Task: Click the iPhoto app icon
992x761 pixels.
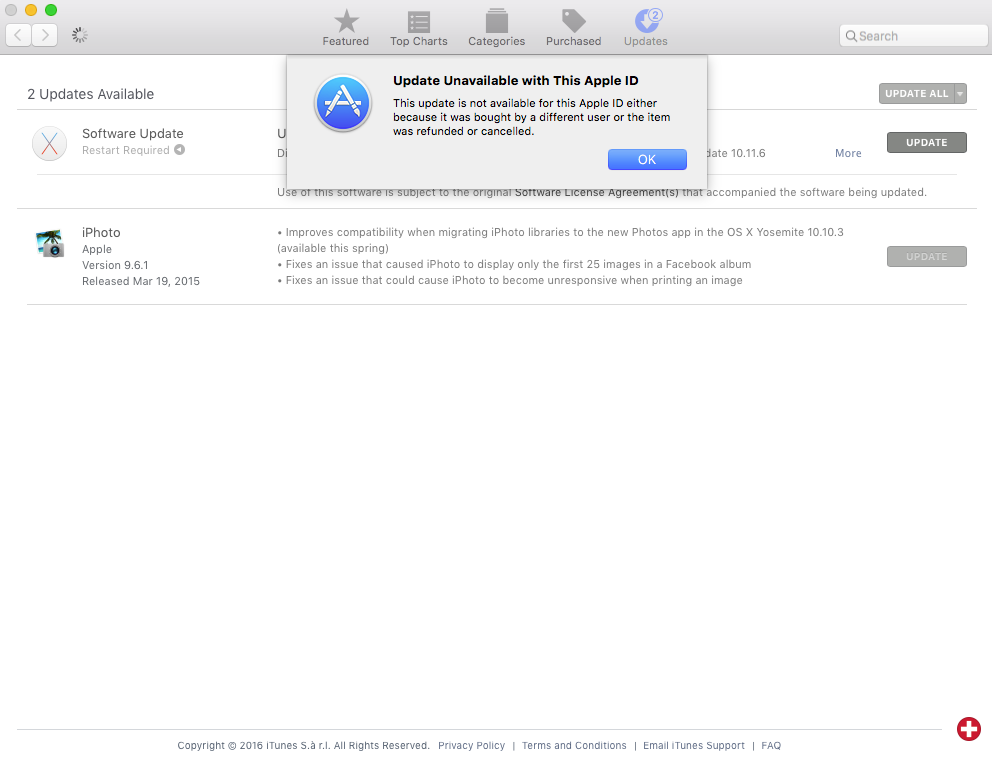Action: pos(50,244)
